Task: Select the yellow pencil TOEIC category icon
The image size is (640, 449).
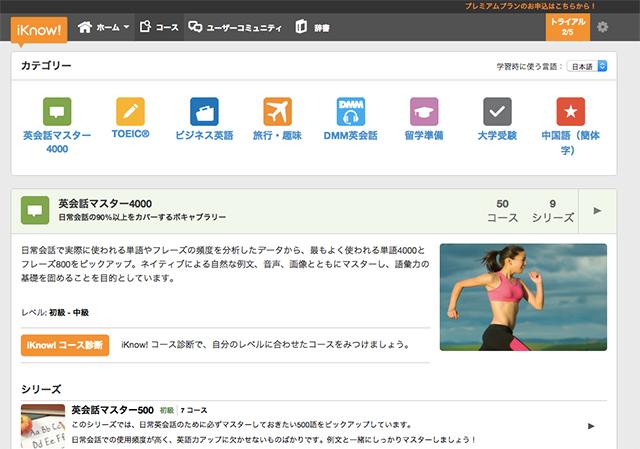Action: click(130, 111)
